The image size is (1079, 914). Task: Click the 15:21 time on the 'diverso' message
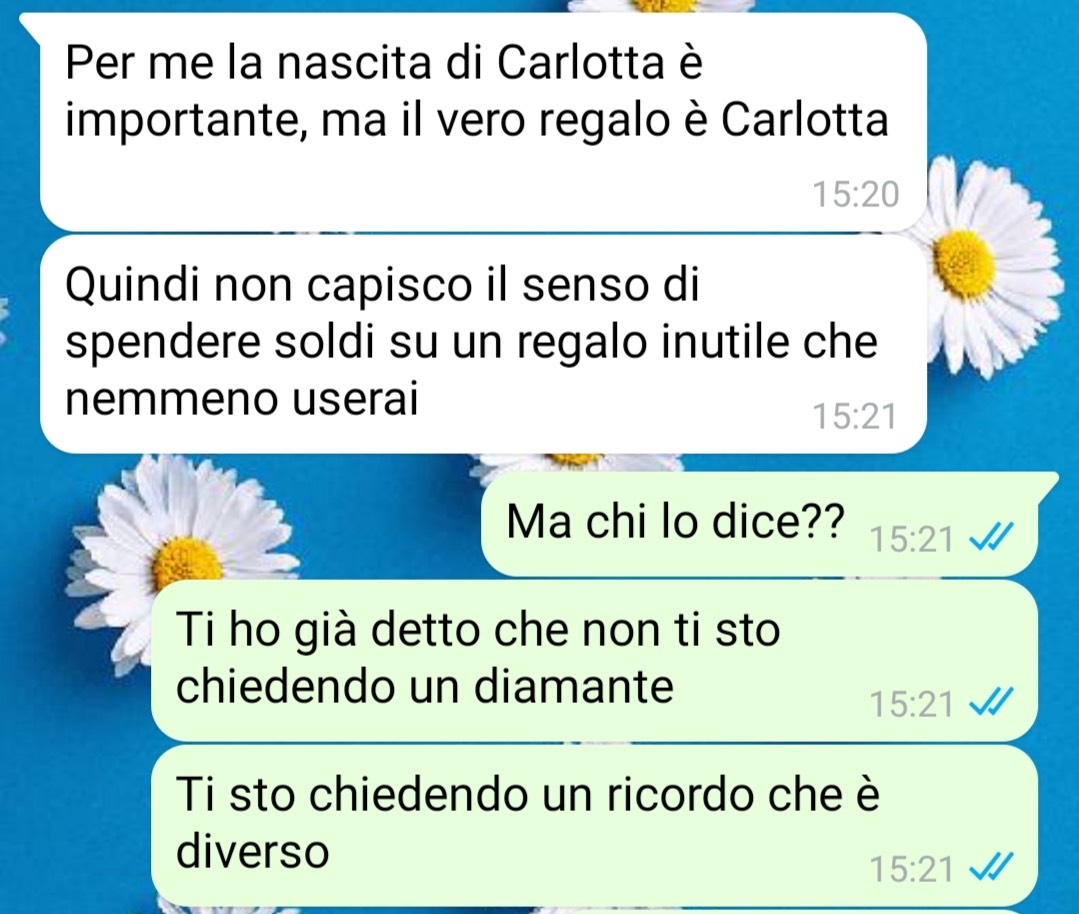click(912, 869)
